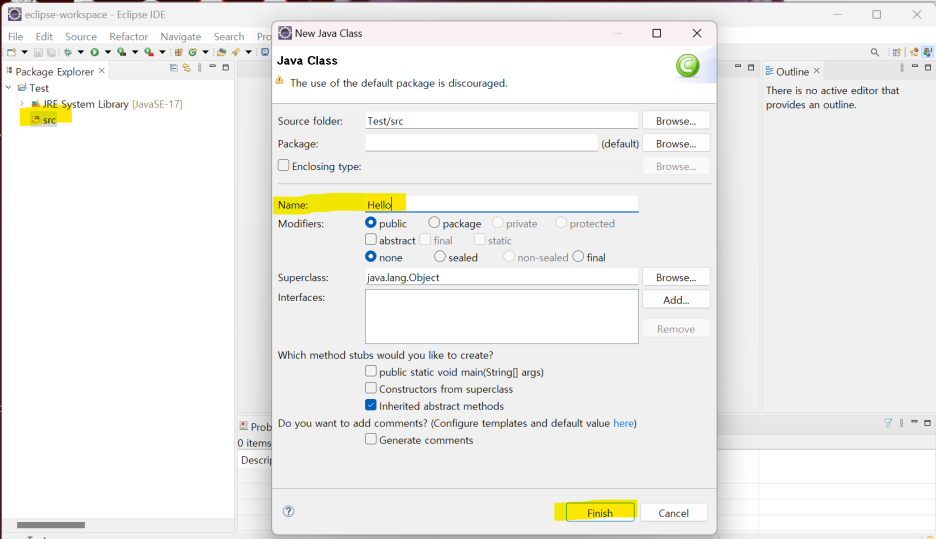Viewport: 936px width, 539px height.
Task: Open the Run dropdown arrow
Action: tap(107, 52)
